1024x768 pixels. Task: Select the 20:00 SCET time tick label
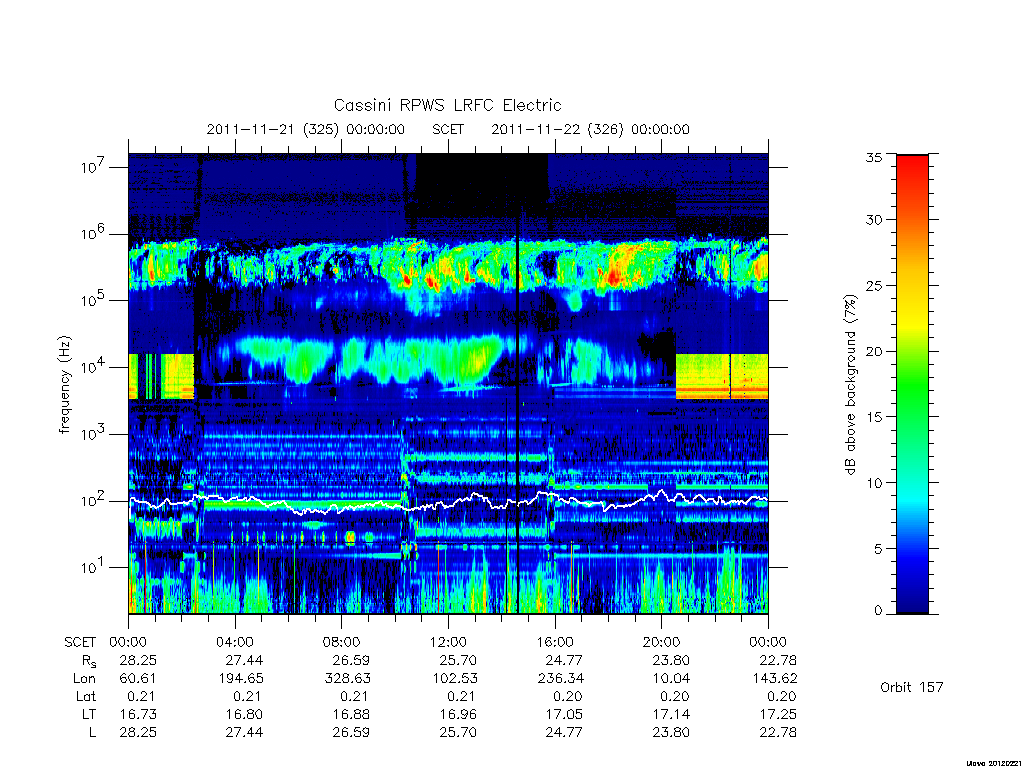(661, 642)
